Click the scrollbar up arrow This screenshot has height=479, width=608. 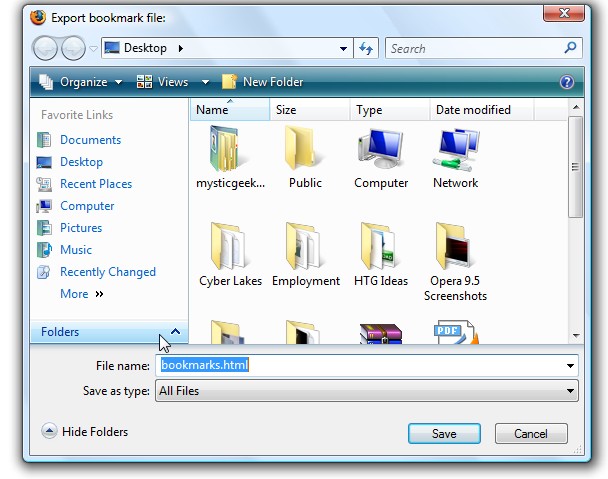[576, 107]
